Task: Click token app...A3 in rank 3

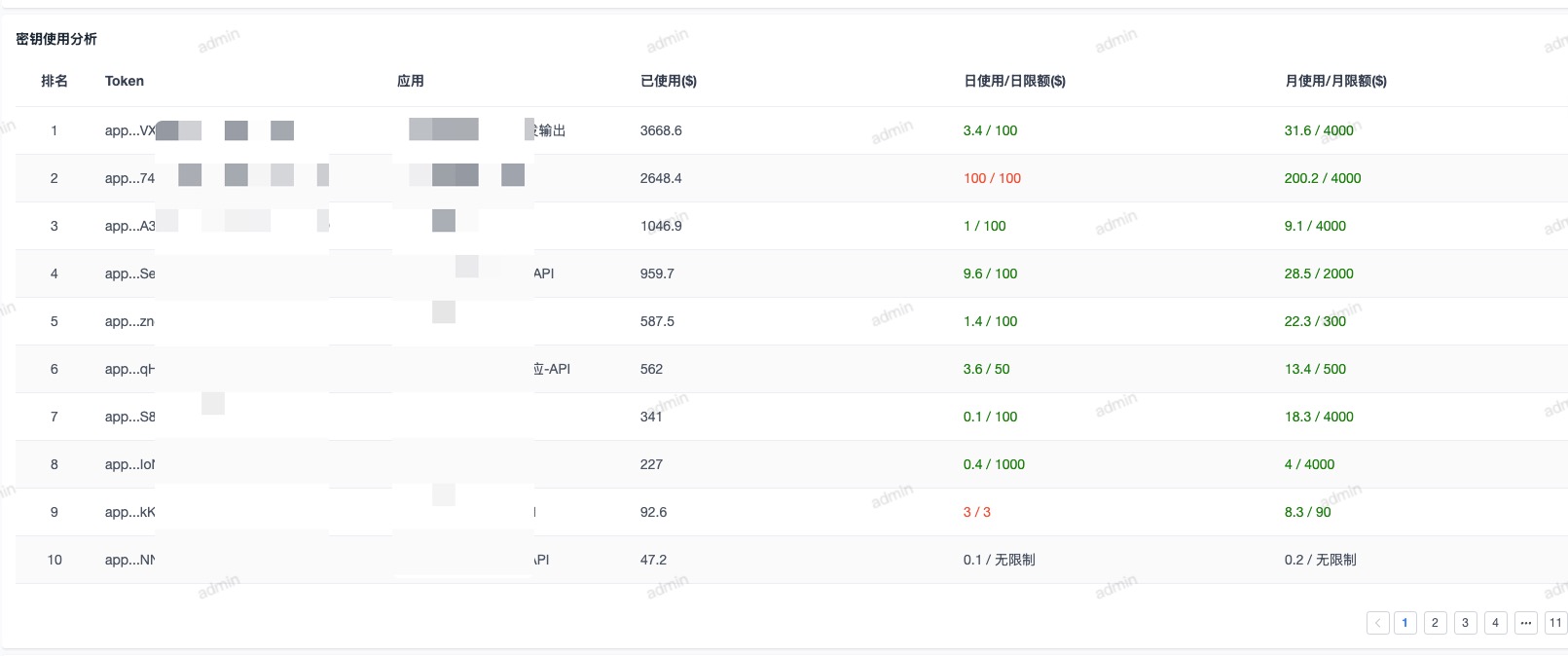Action: click(129, 226)
